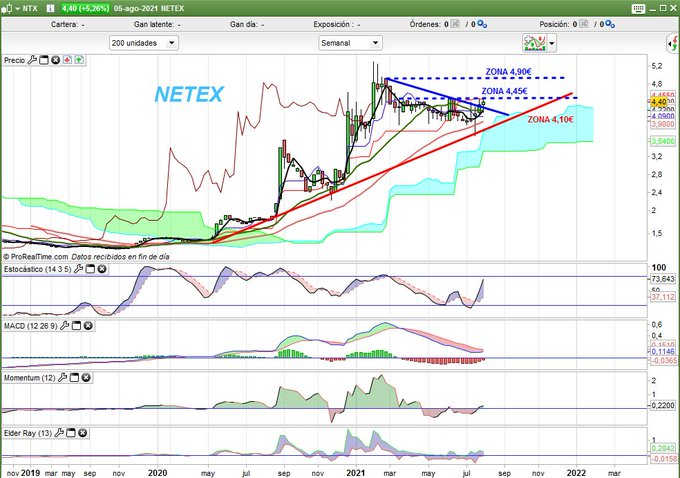Click the on-screen keyboard icon in title bar
The width and height of the screenshot is (680, 478).
pyautogui.click(x=638, y=9)
